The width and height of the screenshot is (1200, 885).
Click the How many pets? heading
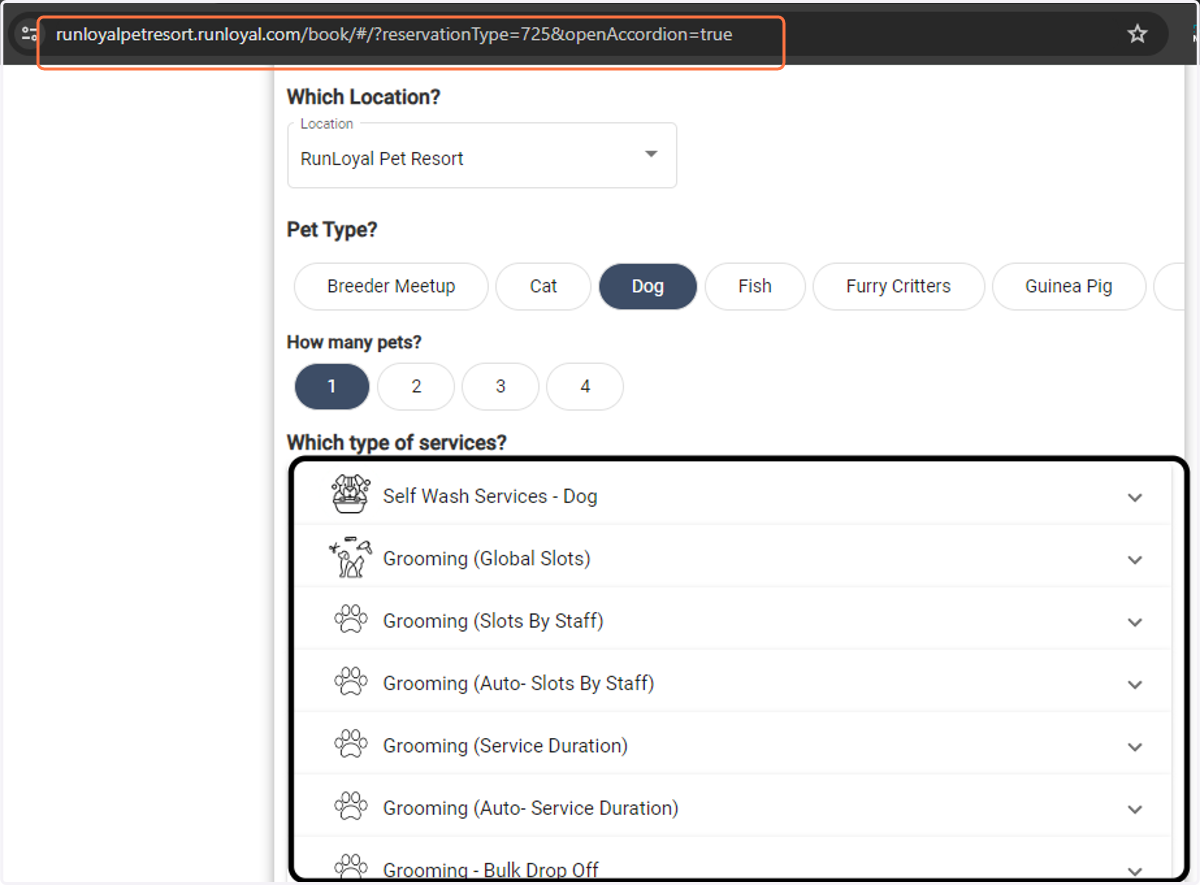point(354,342)
